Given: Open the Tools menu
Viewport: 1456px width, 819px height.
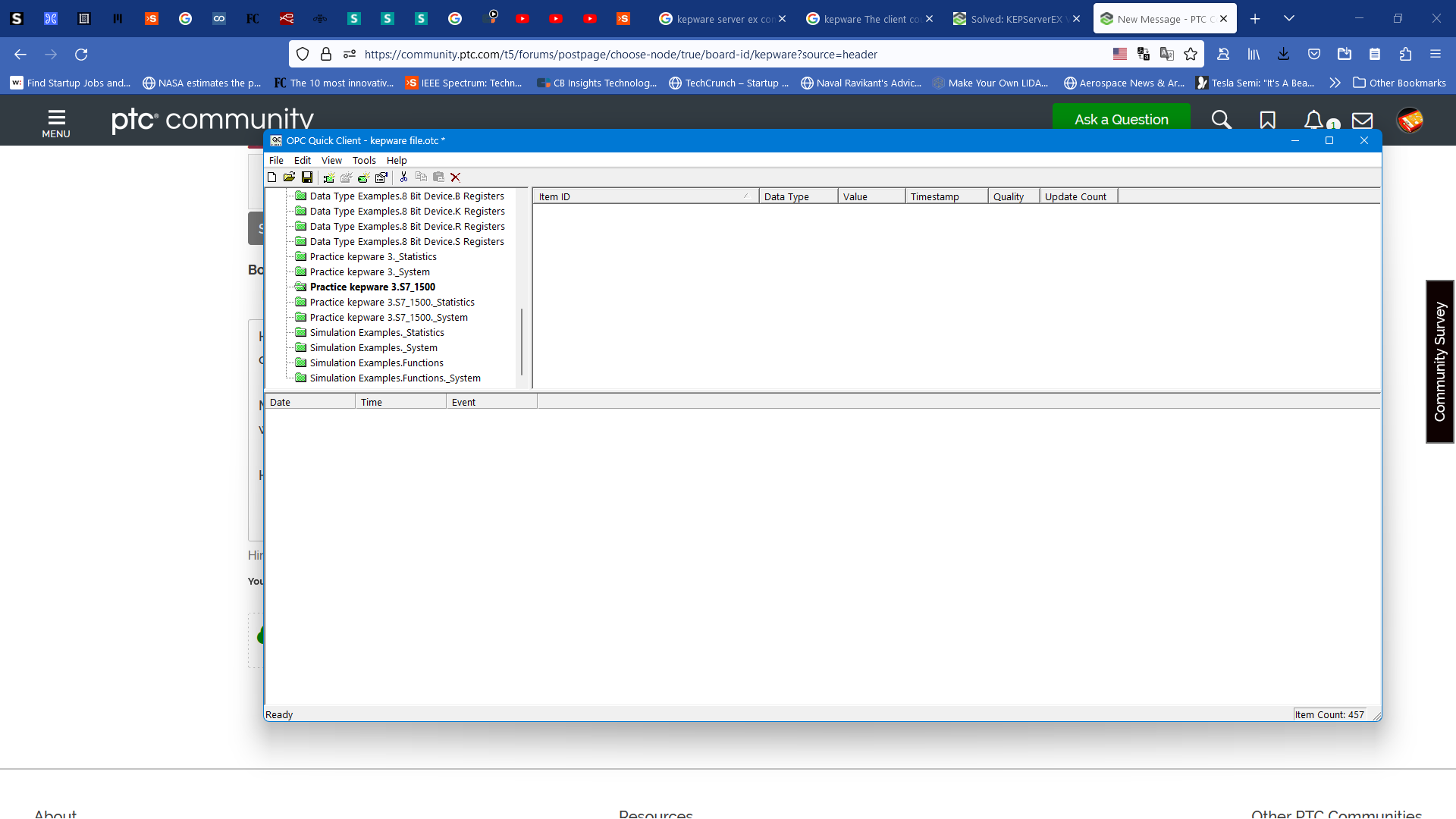Looking at the screenshot, I should [x=364, y=161].
